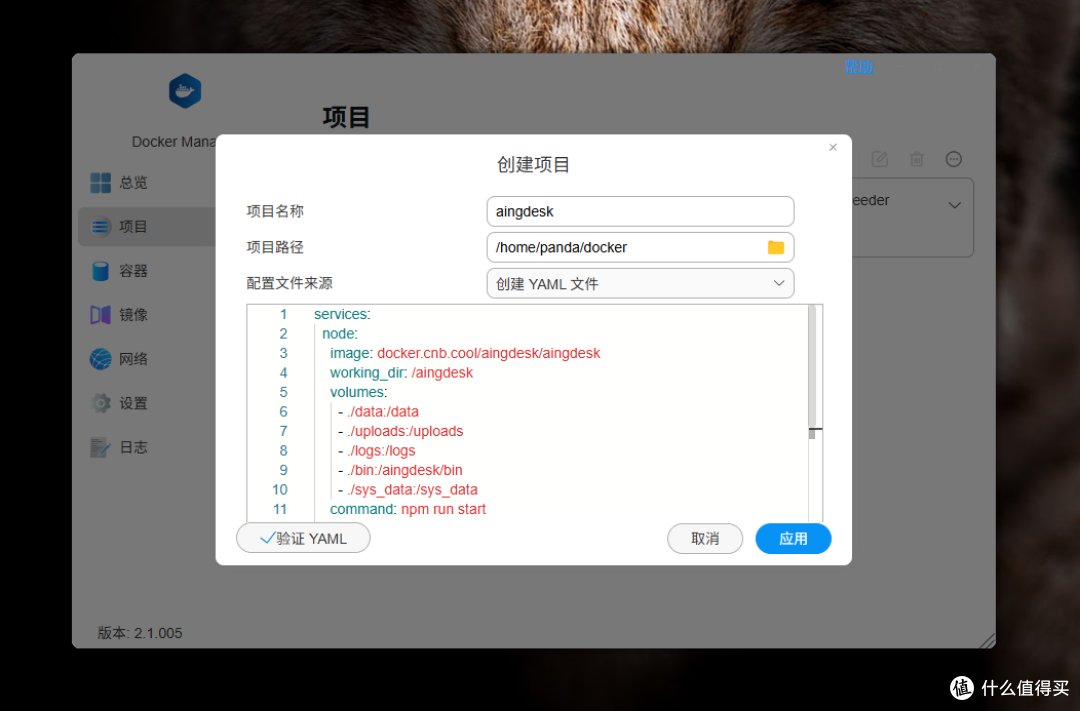The height and width of the screenshot is (711, 1080).
Task: Click the delete project trash icon
Action: click(x=916, y=159)
